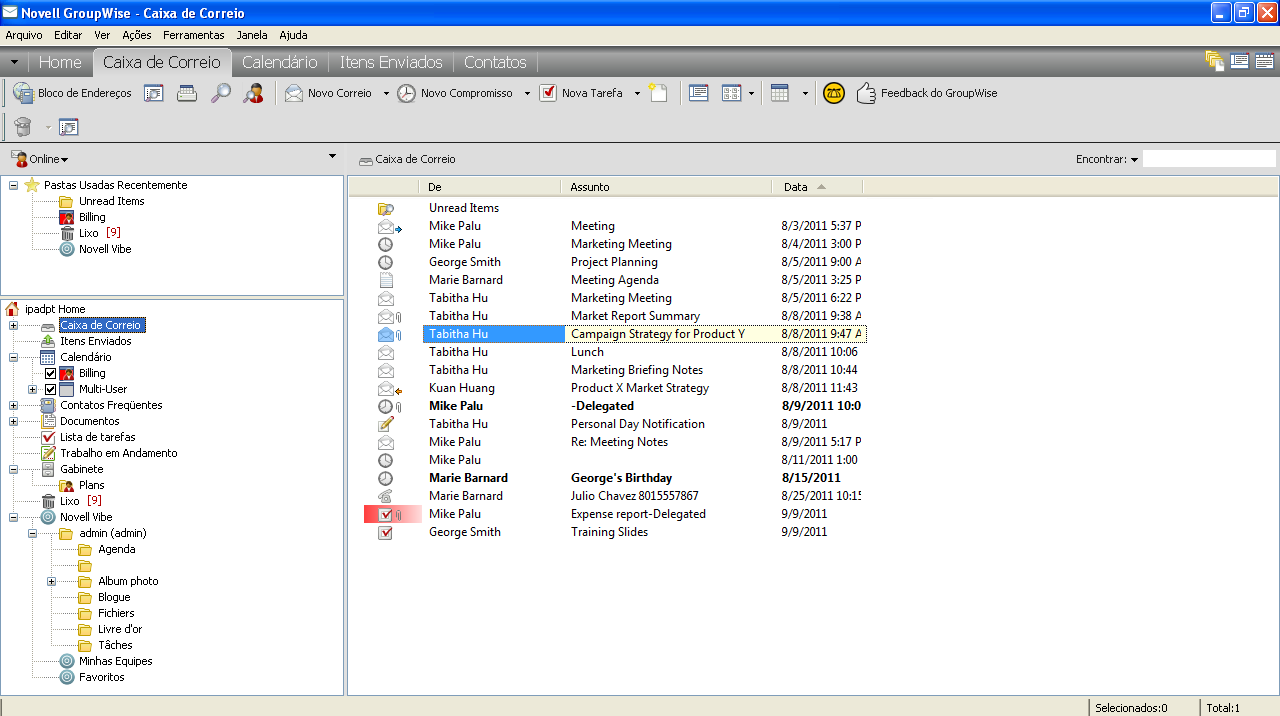Sort messages by the Data column header
Image resolution: width=1280 pixels, height=716 pixels.
click(x=817, y=187)
